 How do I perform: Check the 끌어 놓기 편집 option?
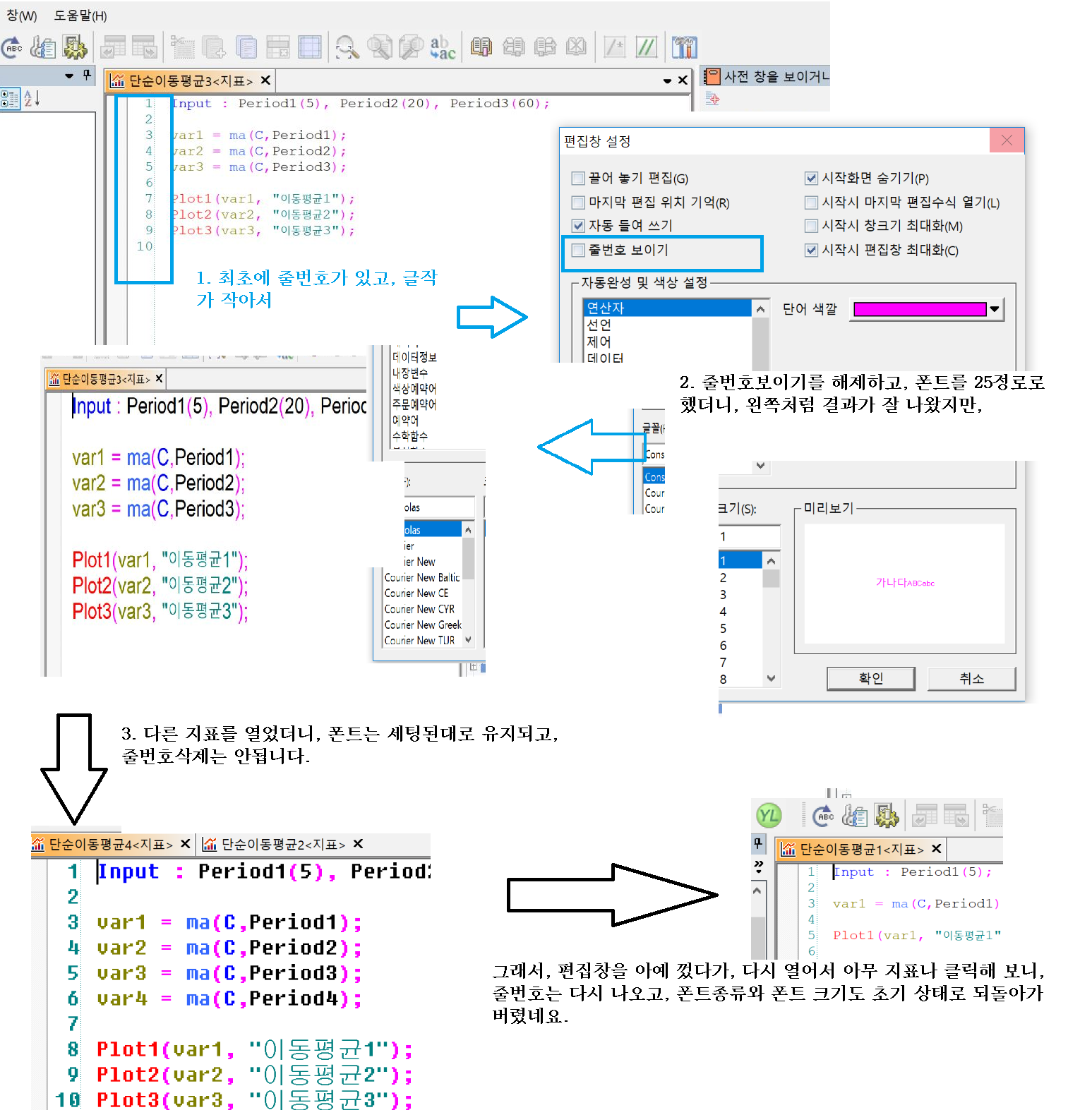coord(579,179)
